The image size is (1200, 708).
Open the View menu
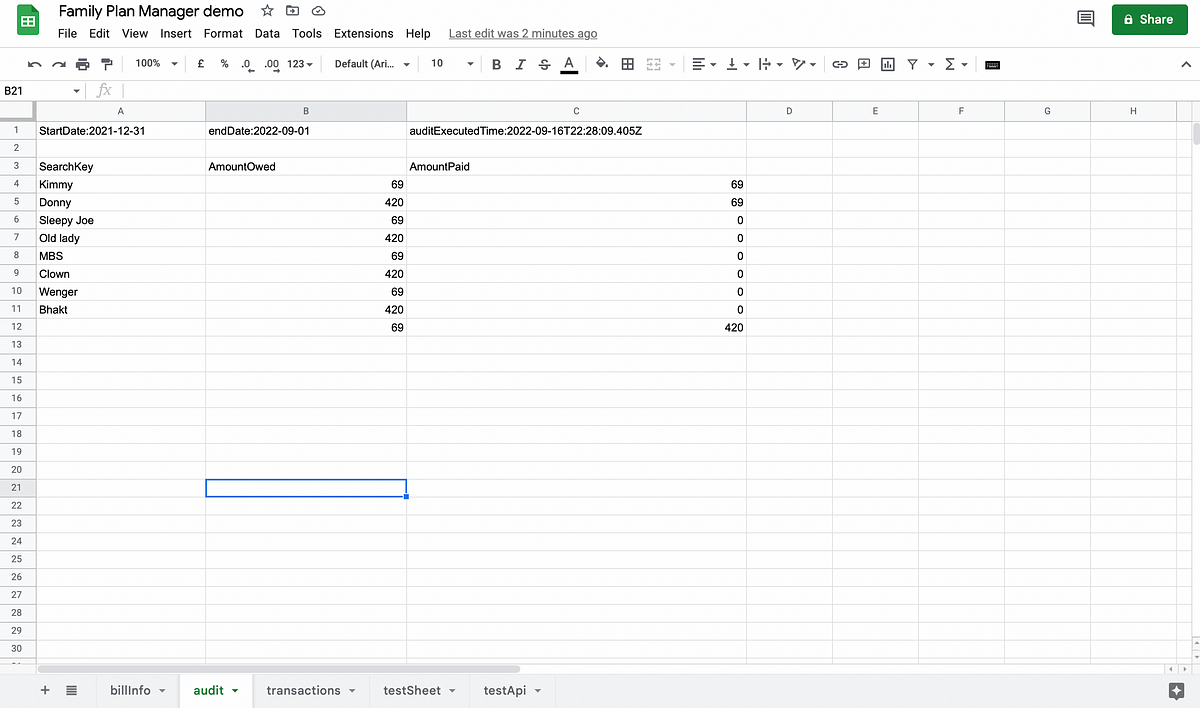[135, 33]
